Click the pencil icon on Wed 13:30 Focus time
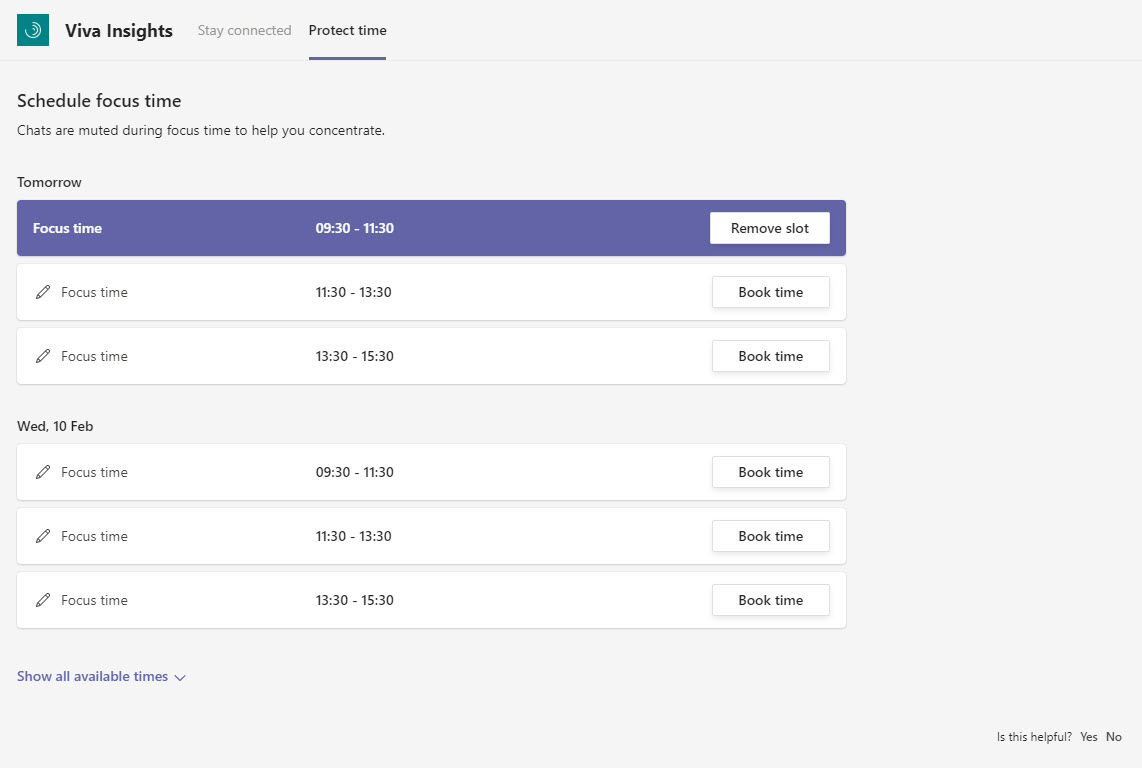This screenshot has width=1142, height=768. point(43,599)
